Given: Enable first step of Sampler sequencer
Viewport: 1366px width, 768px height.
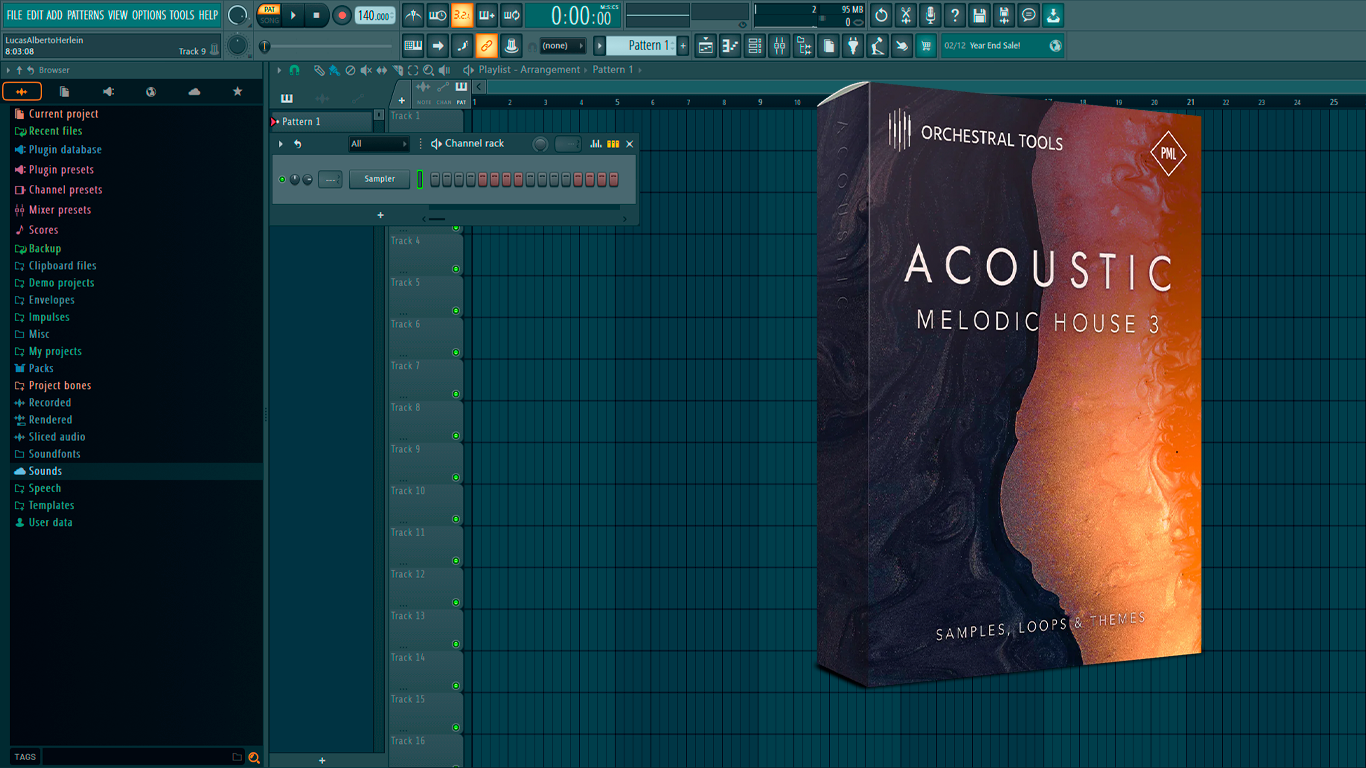Looking at the screenshot, I should point(435,179).
